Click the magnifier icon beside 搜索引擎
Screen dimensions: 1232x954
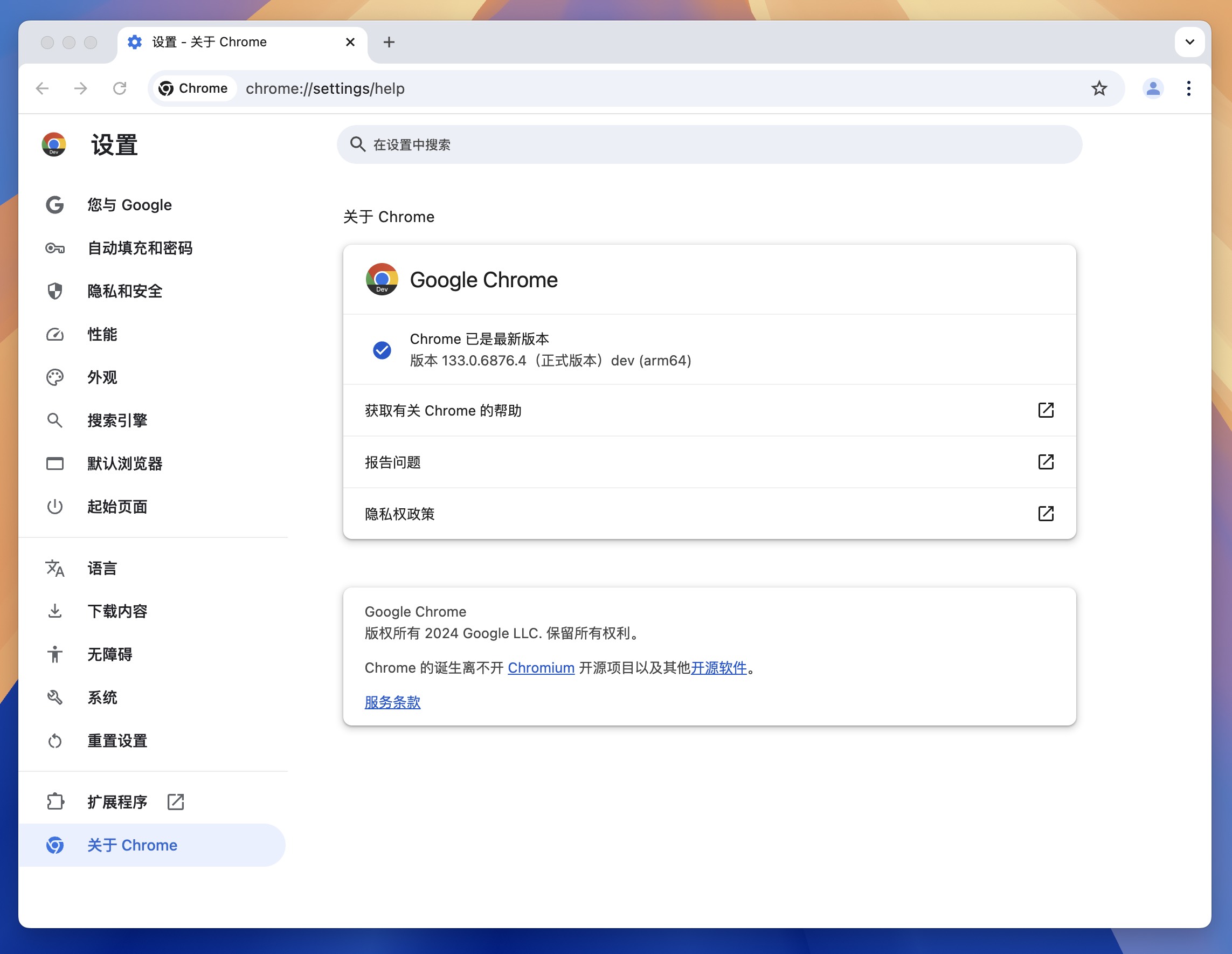point(55,420)
